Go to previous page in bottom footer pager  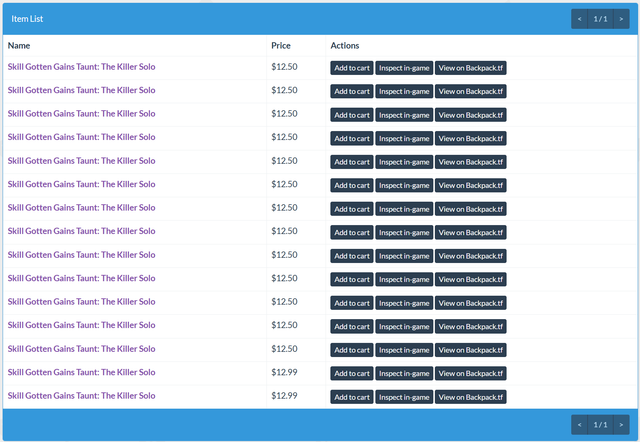click(x=580, y=425)
